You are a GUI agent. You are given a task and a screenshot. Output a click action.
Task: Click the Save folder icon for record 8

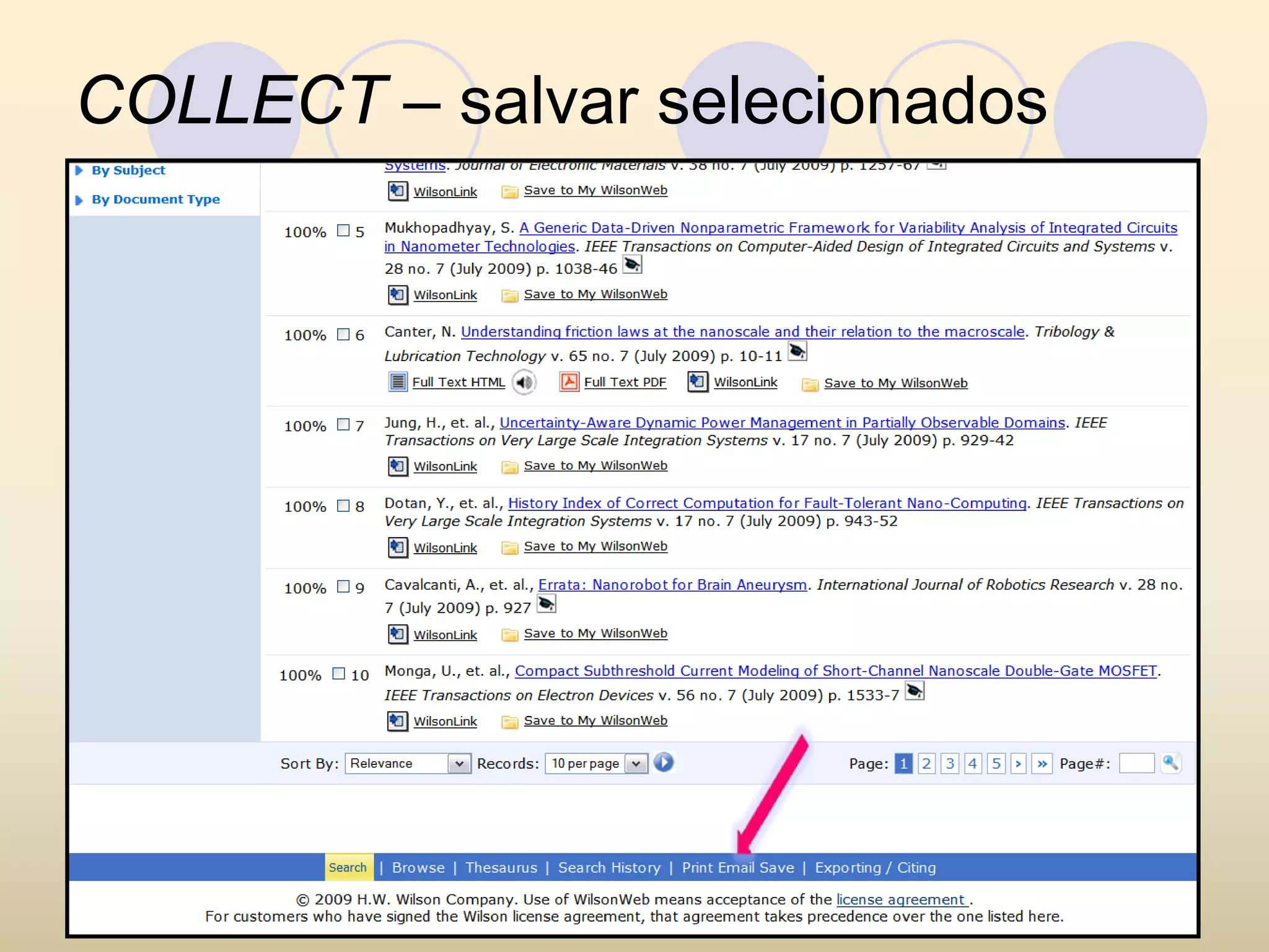[x=509, y=548]
